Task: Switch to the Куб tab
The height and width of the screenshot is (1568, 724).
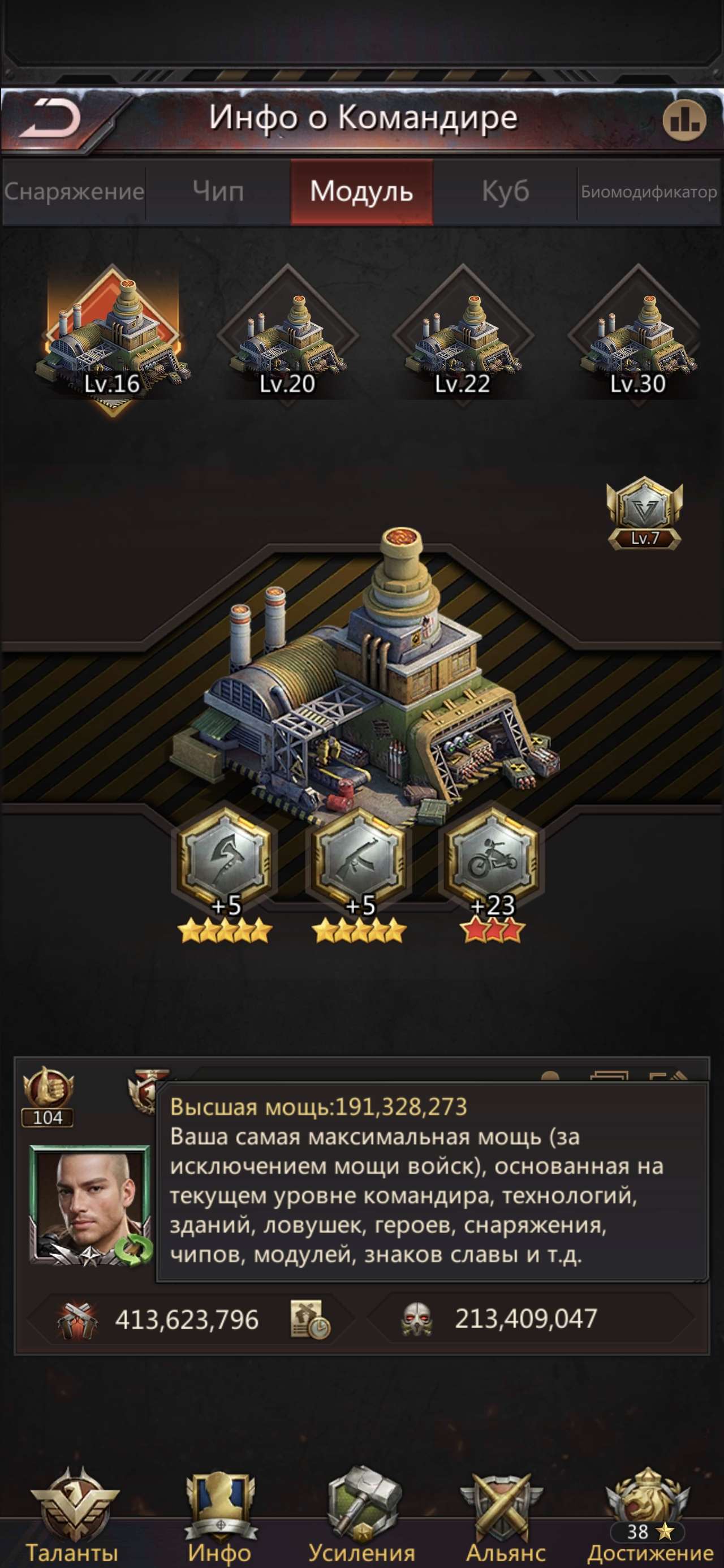Action: [x=506, y=192]
